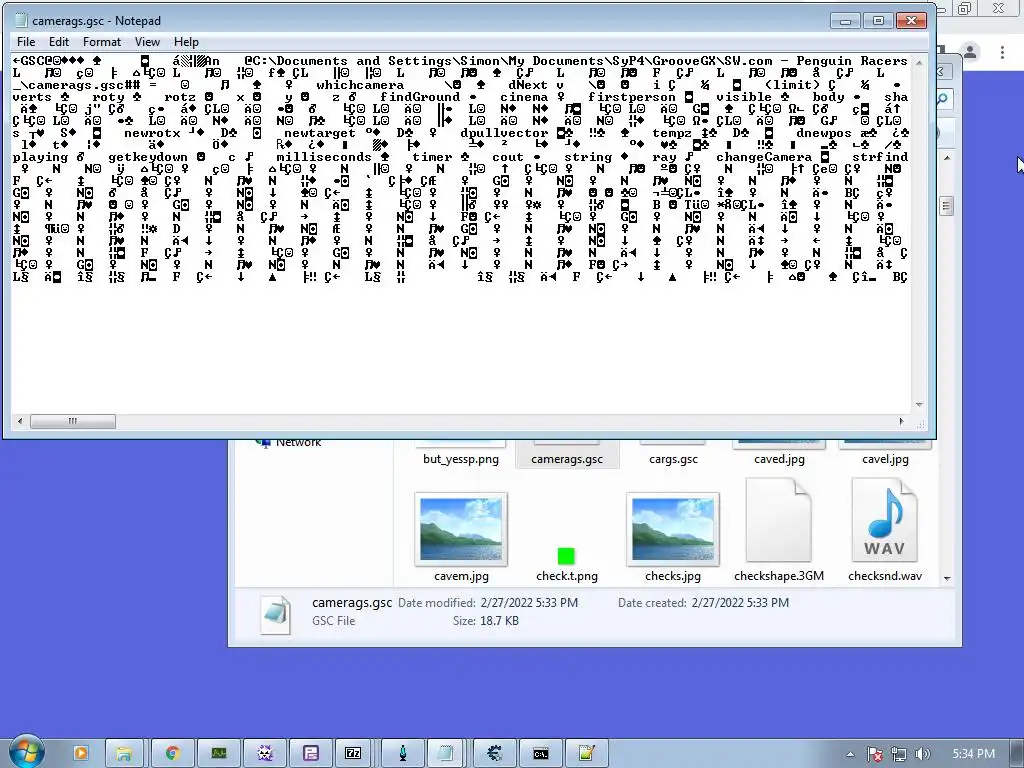Image resolution: width=1024 pixels, height=768 pixels.
Task: Open Chrome profile avatar icon
Action: [970, 52]
